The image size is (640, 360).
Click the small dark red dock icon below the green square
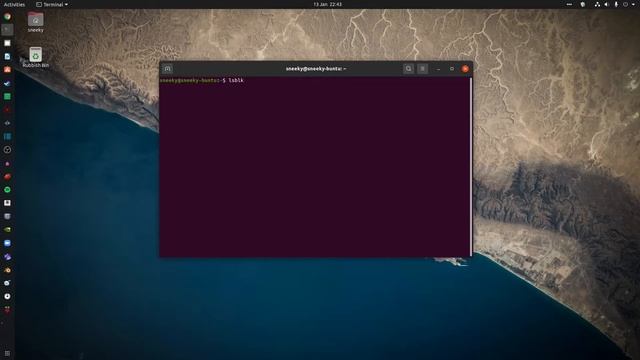point(7,110)
